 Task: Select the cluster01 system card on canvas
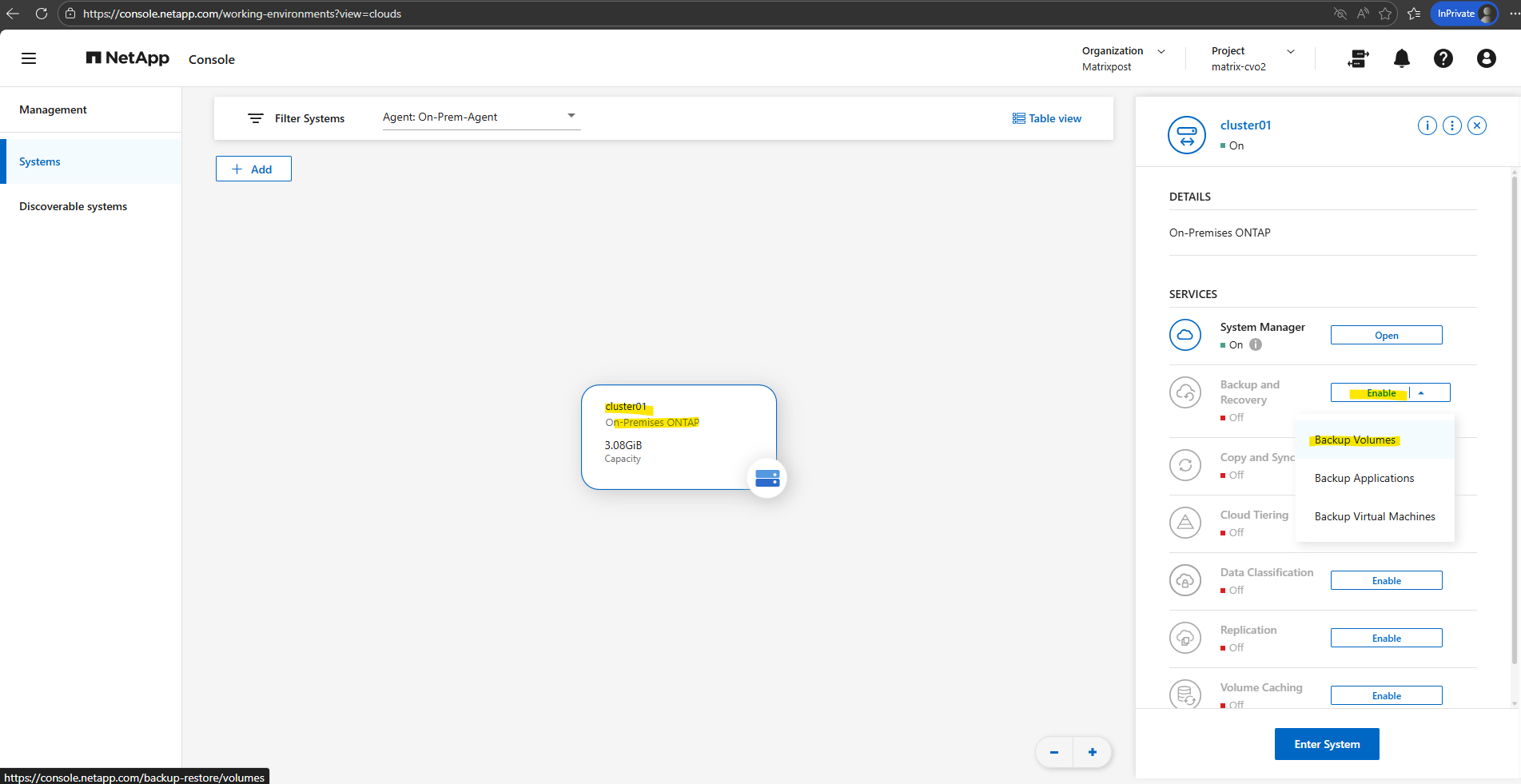678,436
